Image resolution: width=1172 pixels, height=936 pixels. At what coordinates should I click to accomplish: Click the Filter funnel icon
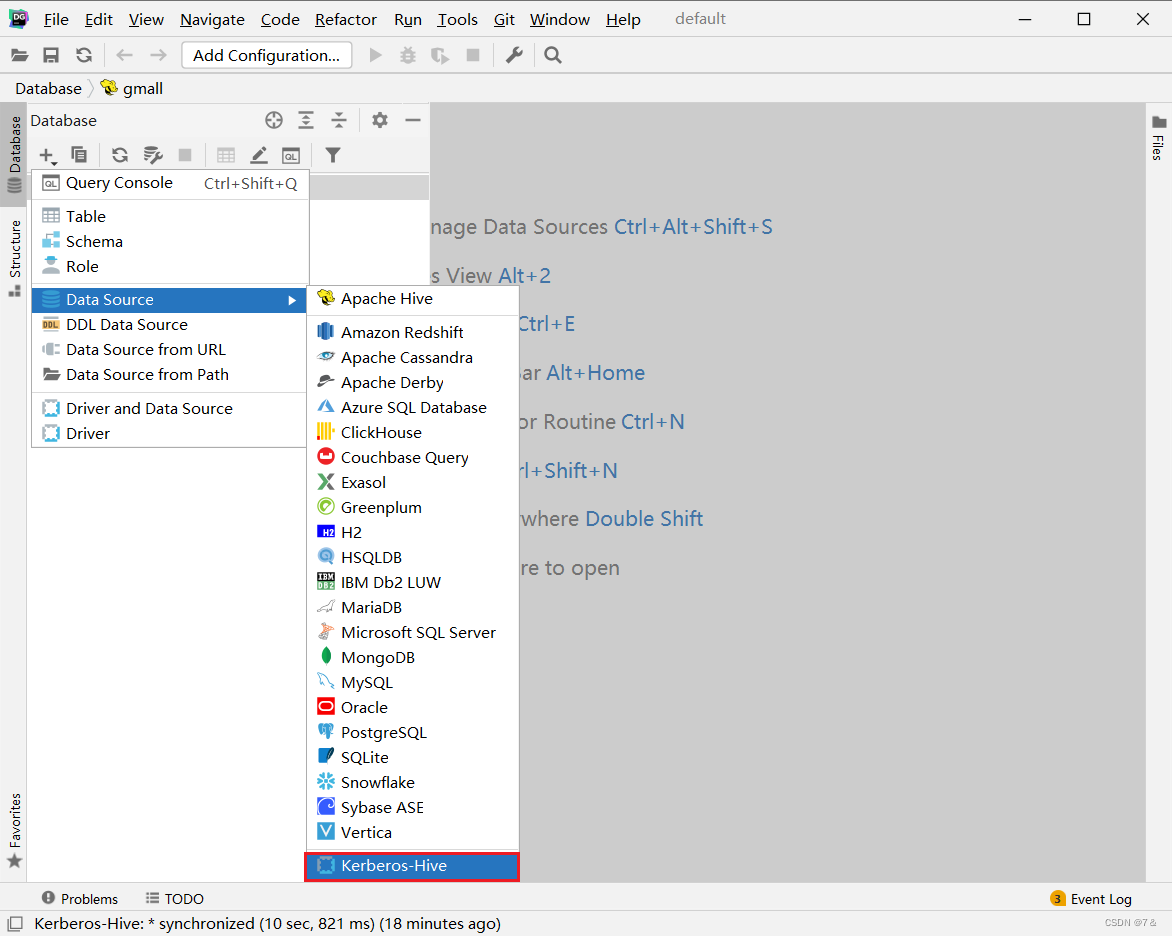coord(333,155)
